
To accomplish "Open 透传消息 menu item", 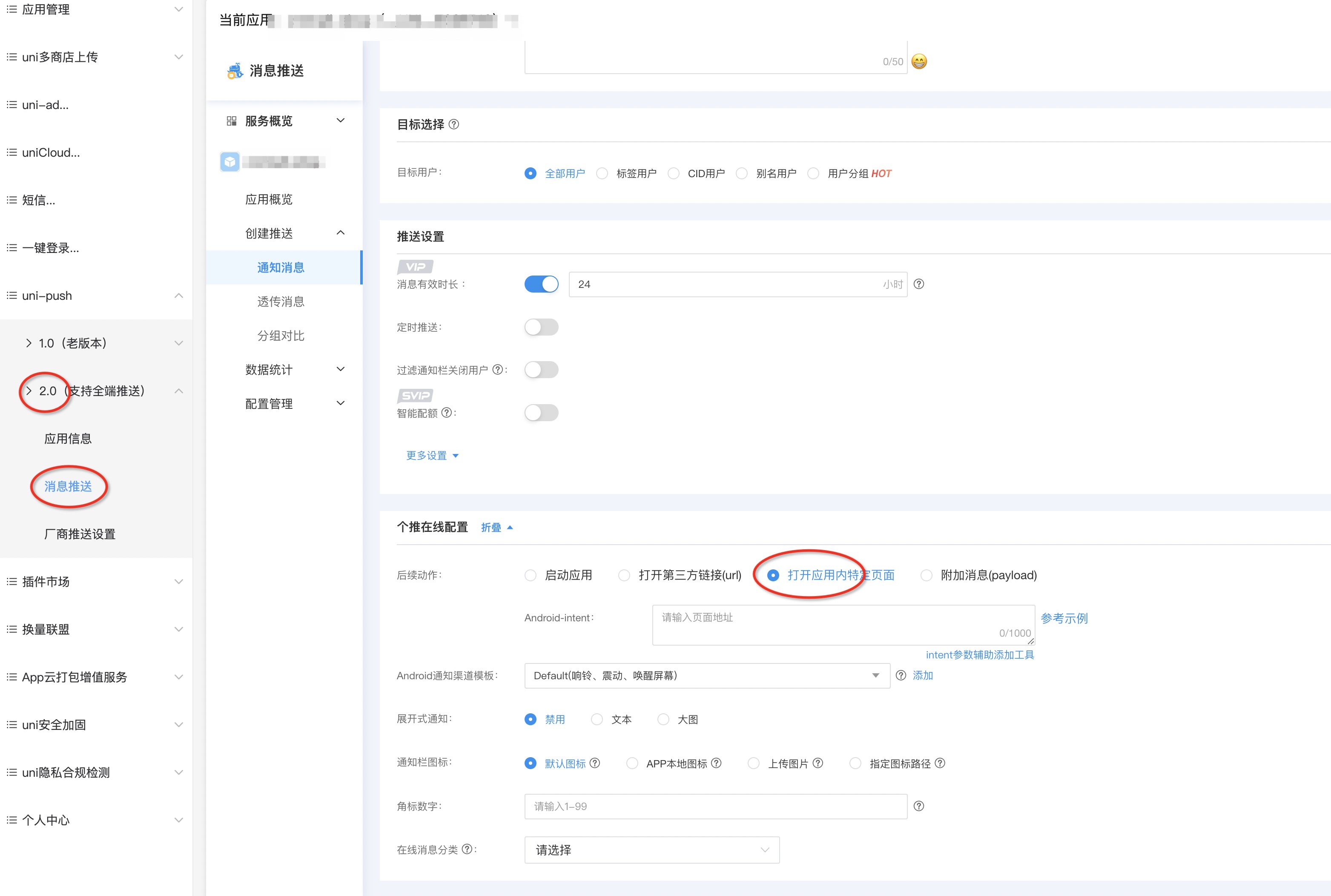I will coord(281,302).
